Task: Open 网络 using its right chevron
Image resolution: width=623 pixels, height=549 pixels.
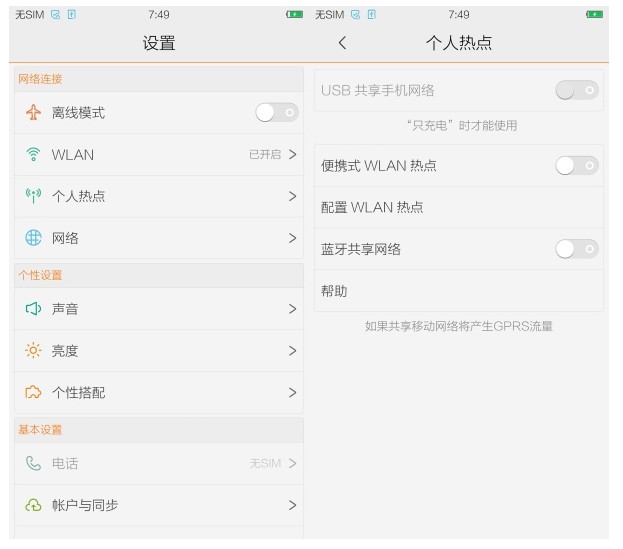Action: [x=292, y=238]
